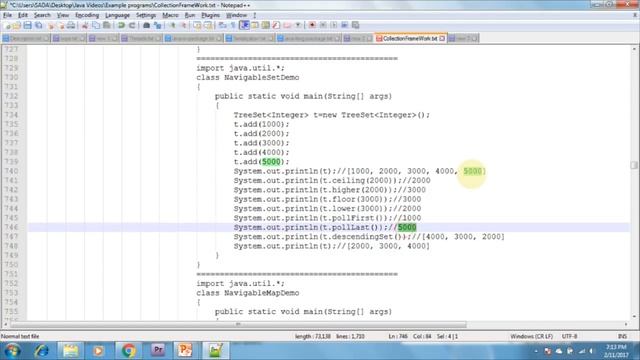
Task: Open the Search menu
Action: [x=42, y=15]
